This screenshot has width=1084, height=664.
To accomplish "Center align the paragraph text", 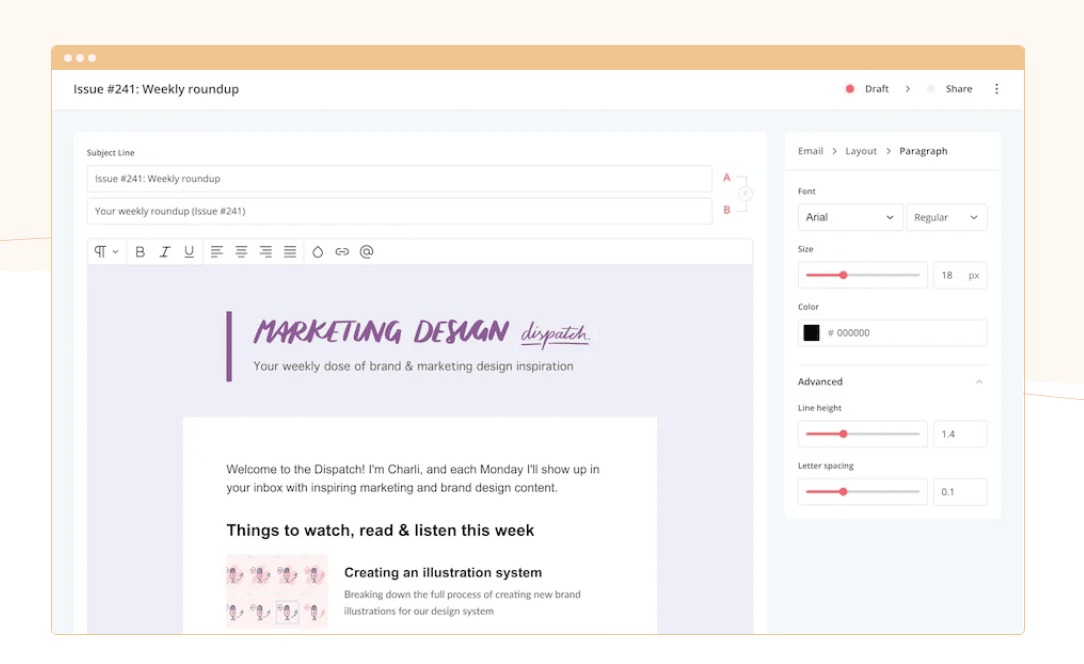I will click(241, 252).
